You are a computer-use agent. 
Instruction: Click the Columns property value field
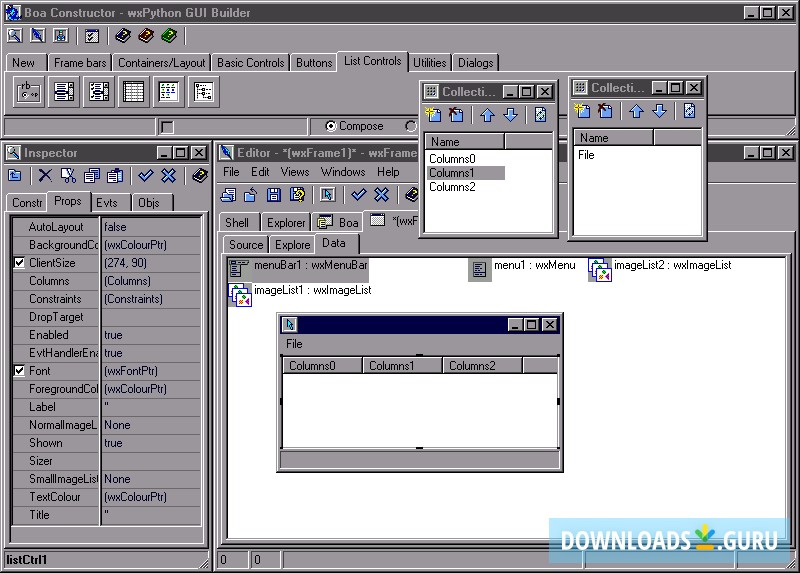point(151,281)
